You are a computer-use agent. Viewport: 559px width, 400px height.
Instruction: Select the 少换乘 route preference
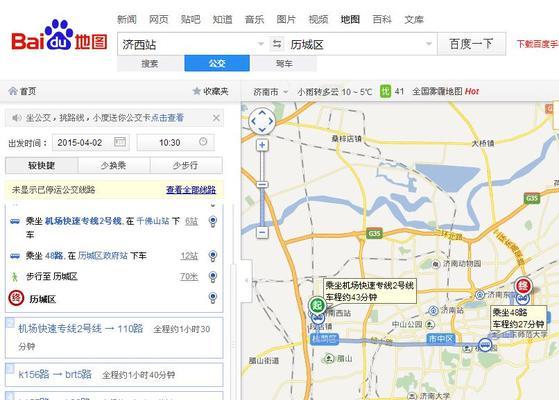pos(114,165)
